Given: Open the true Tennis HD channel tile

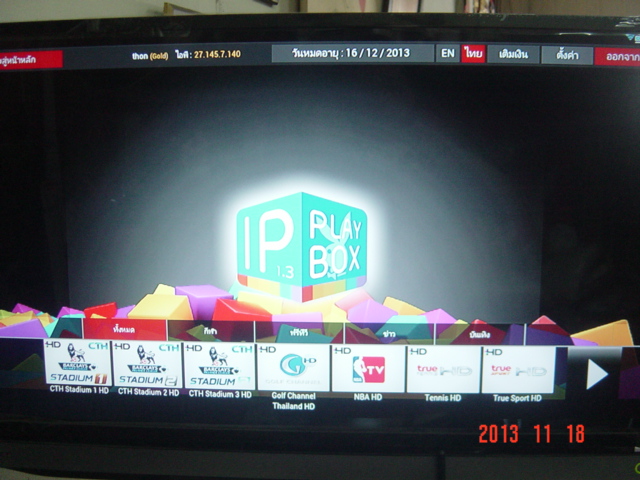Looking at the screenshot, I should click(443, 369).
